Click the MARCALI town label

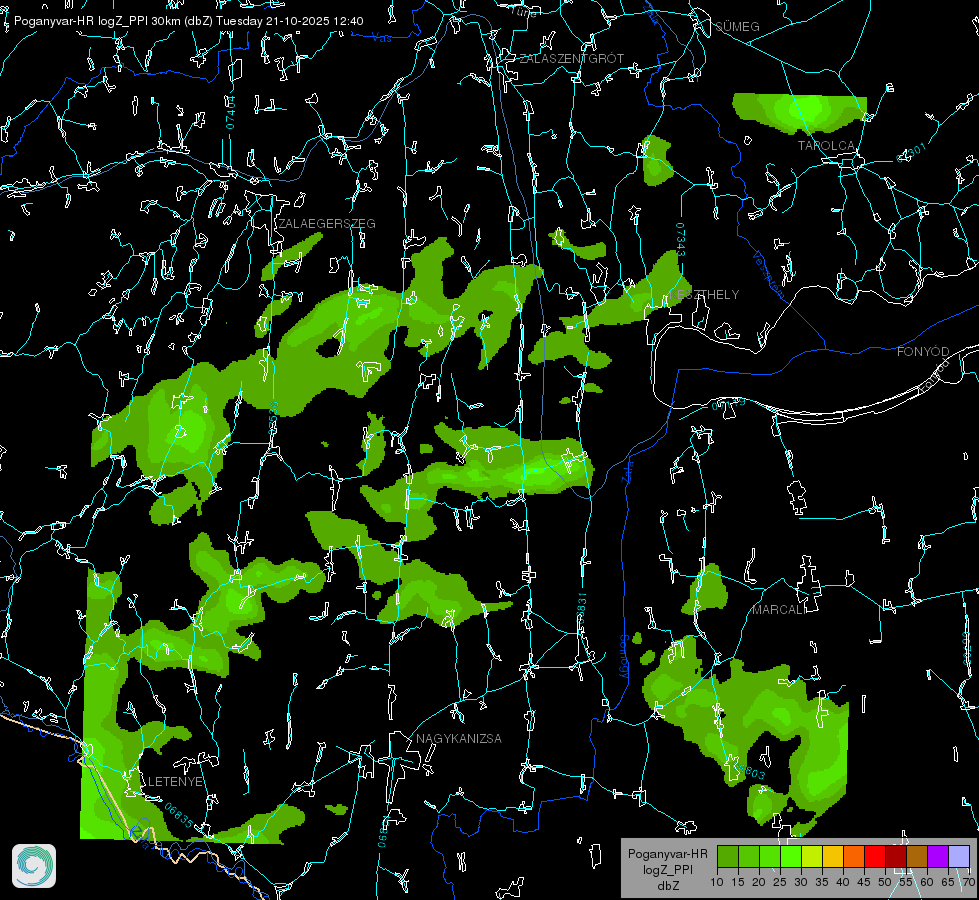point(779,610)
